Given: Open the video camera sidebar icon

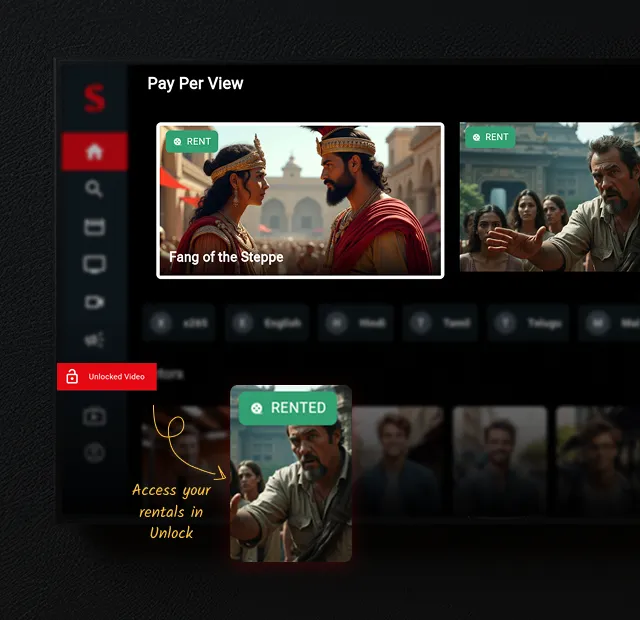Looking at the screenshot, I should tap(94, 302).
